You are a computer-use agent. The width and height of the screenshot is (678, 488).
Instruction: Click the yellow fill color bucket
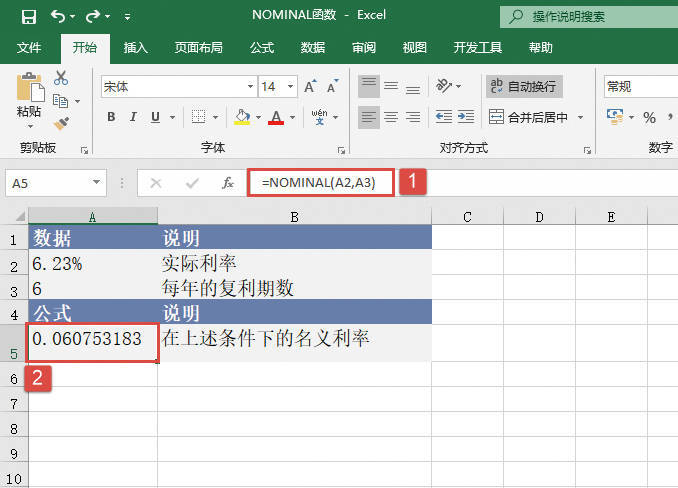pyautogui.click(x=241, y=118)
